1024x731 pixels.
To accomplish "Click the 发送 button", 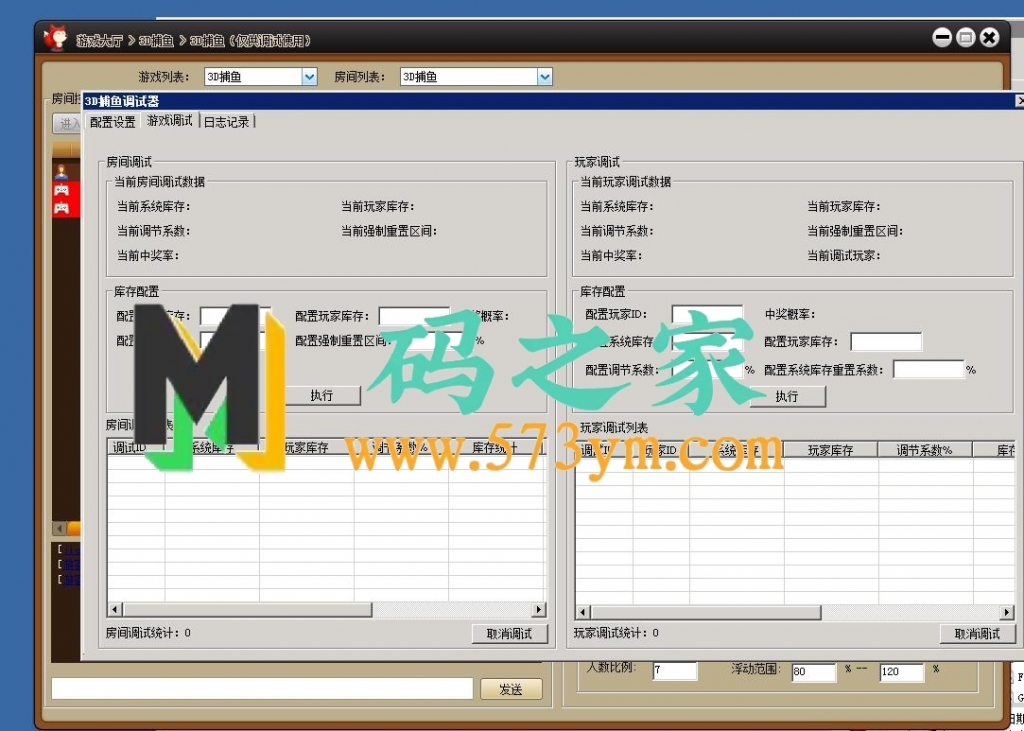I will 511,689.
